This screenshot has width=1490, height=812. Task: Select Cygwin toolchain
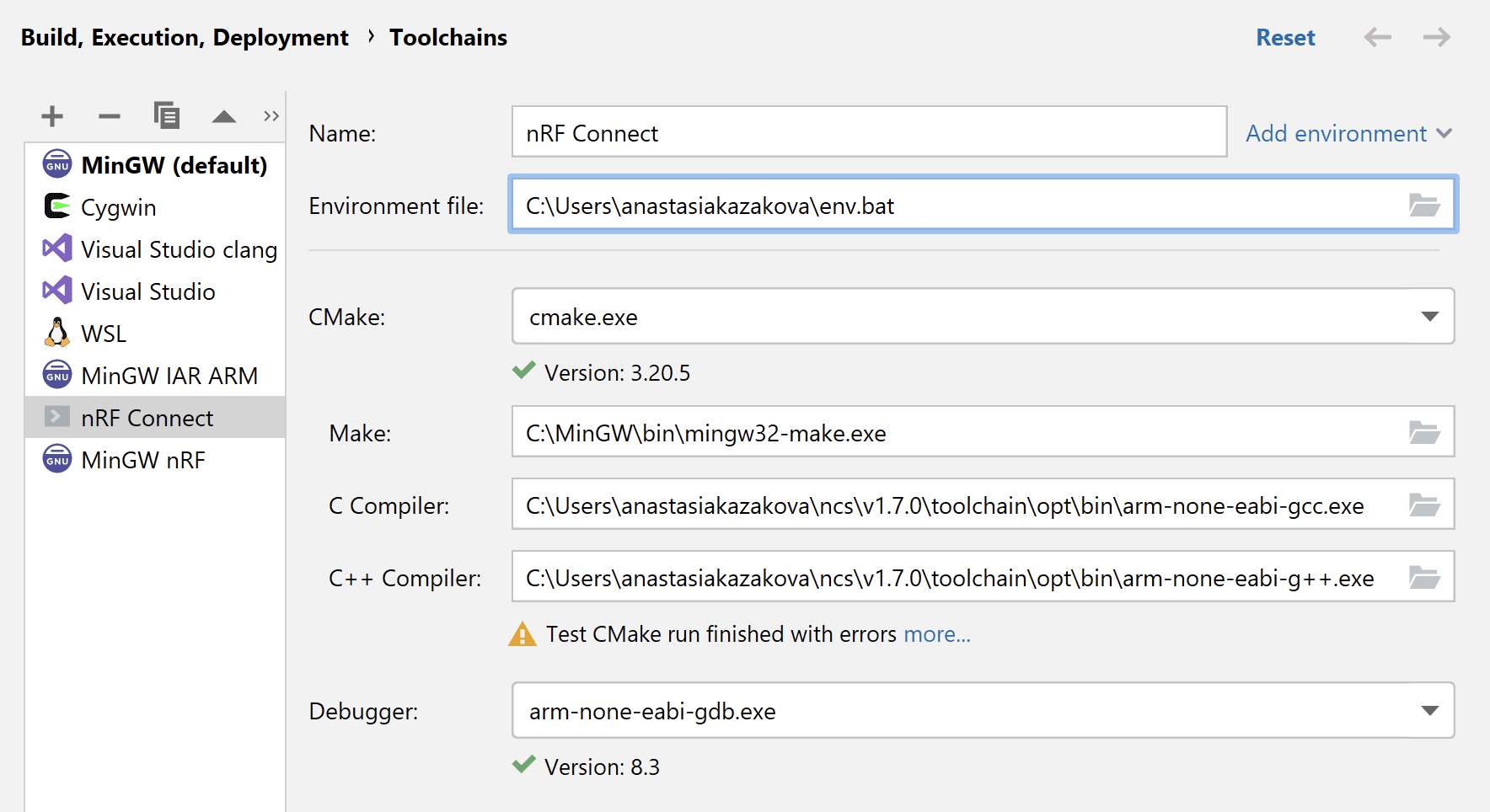tap(155, 207)
